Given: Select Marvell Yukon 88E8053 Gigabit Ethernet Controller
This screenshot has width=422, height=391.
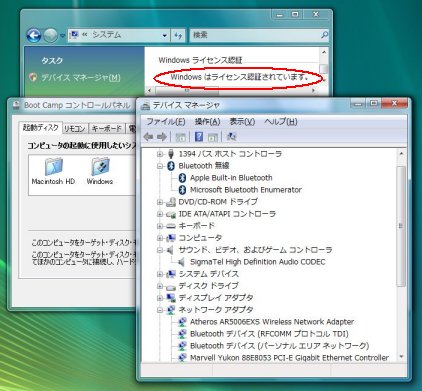Looking at the screenshot, I should (x=289, y=358).
